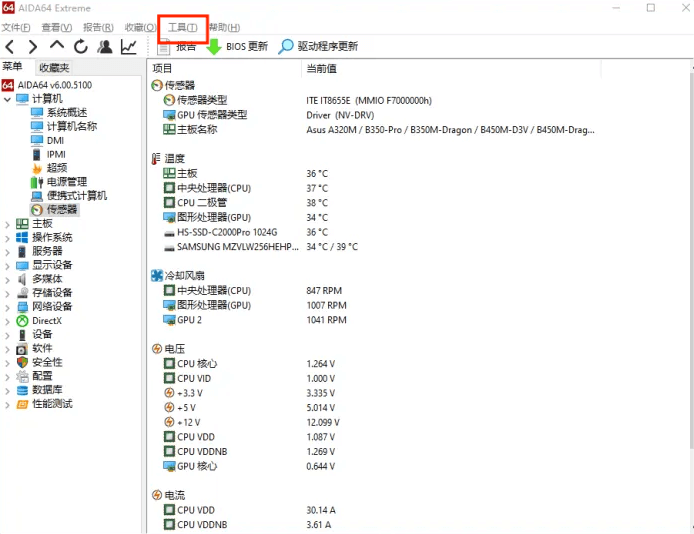
Task: Select 计算机名称 in the tree
Action: [x=64, y=127]
